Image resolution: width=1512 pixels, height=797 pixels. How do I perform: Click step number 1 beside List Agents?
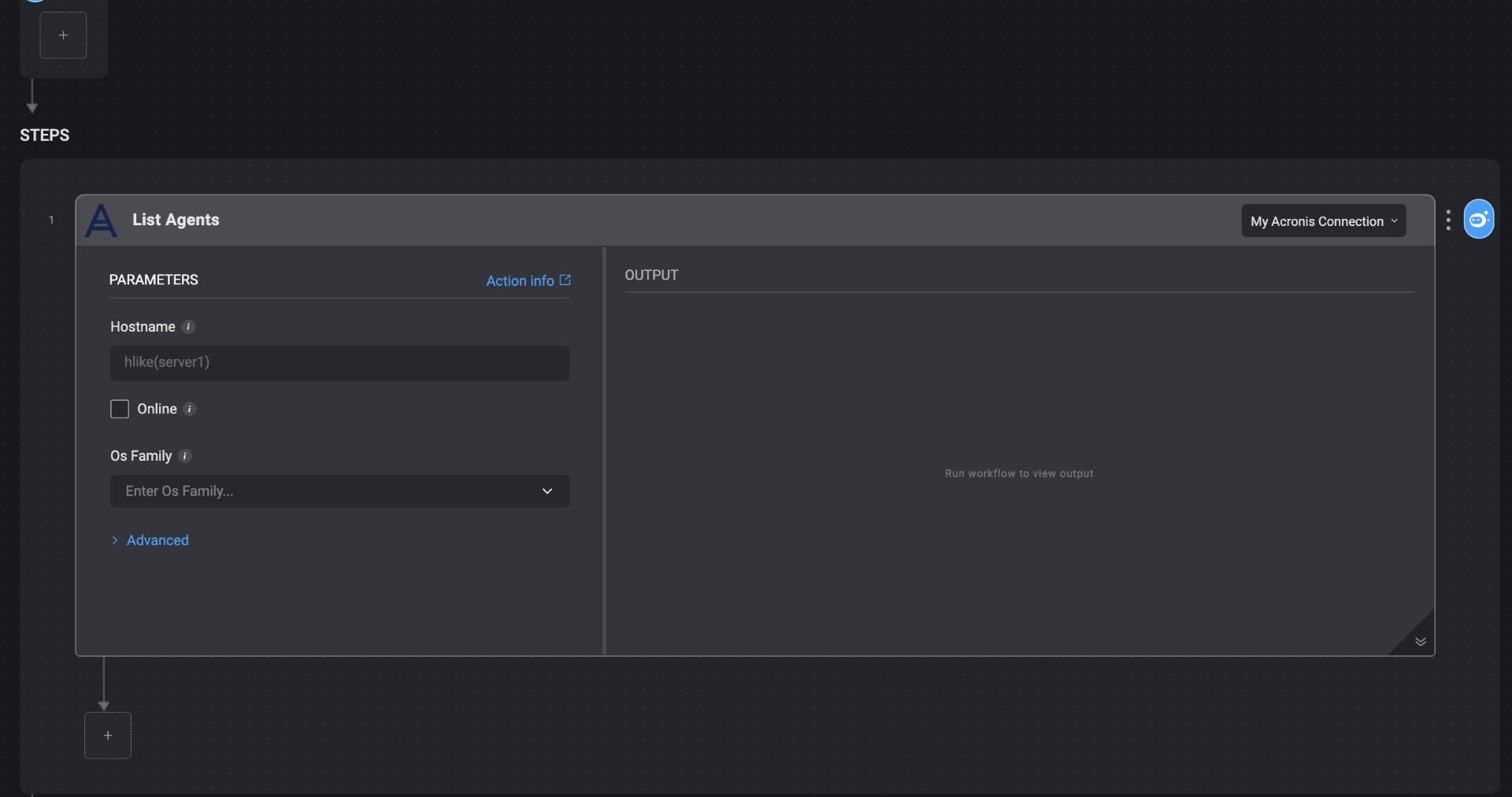click(x=52, y=221)
